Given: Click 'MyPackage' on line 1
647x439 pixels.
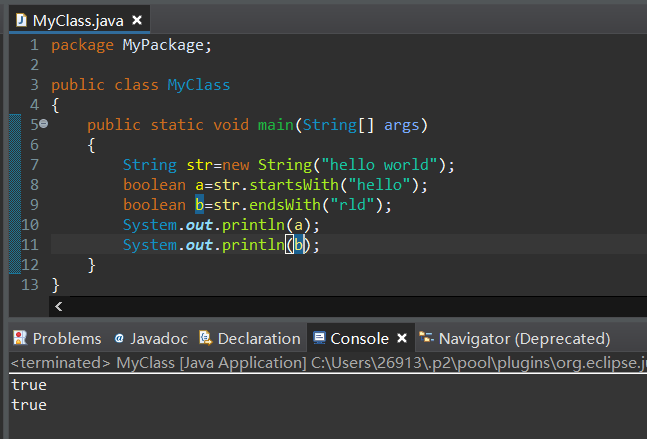Looking at the screenshot, I should click(163, 45).
